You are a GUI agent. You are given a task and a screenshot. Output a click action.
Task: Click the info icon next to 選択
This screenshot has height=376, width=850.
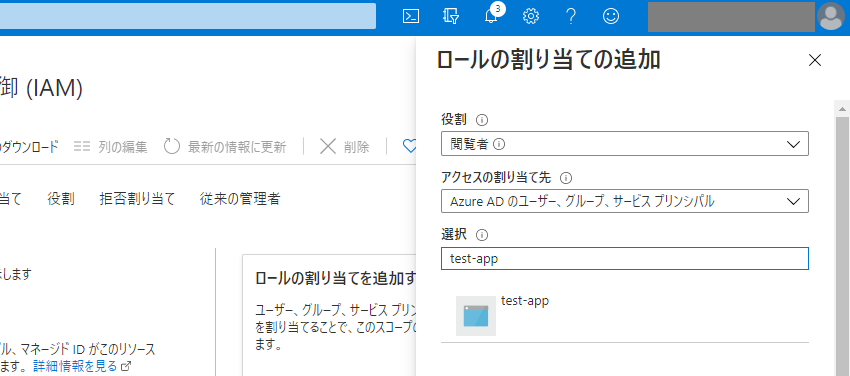[x=482, y=235]
